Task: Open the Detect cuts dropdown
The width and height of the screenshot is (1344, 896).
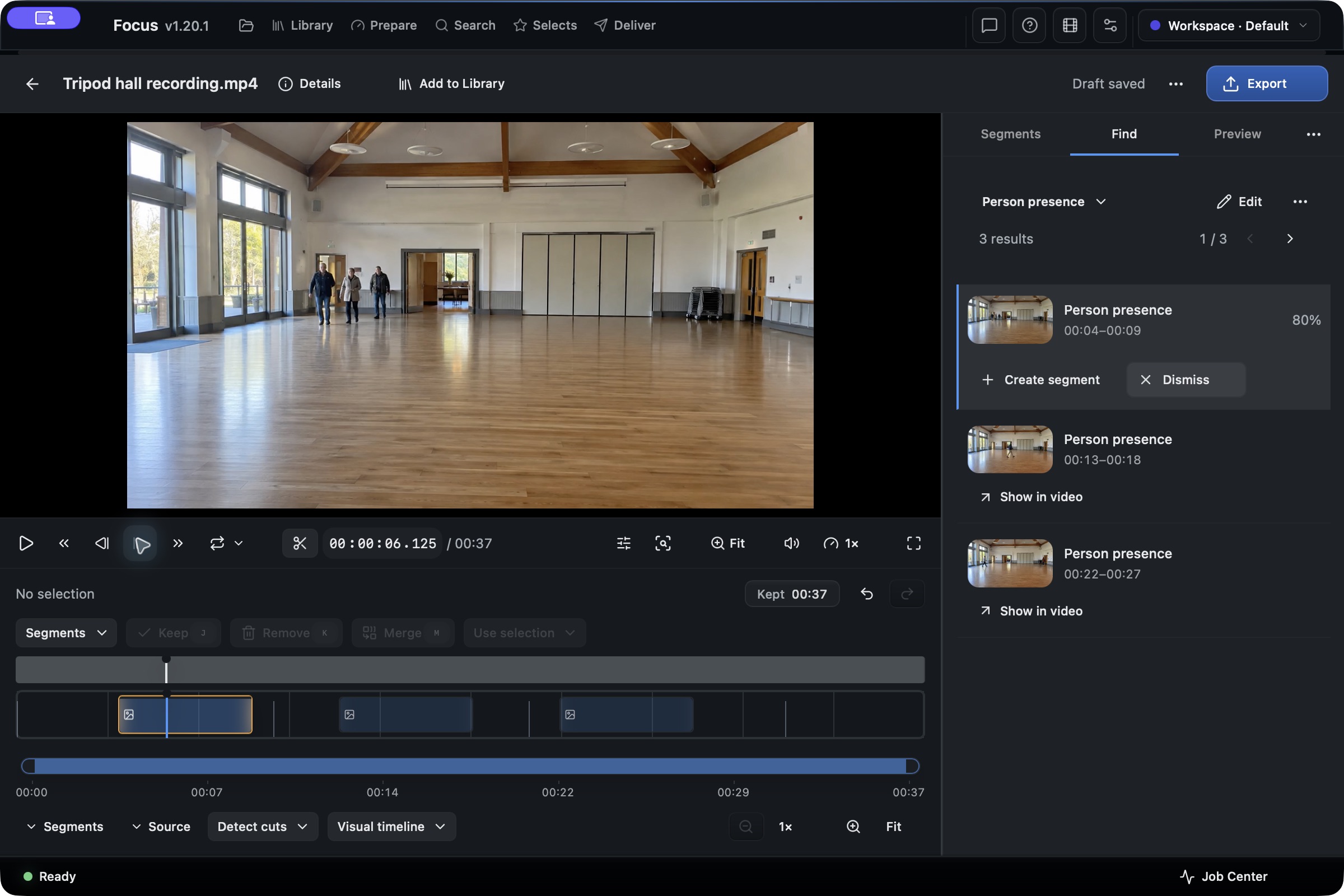Action: tap(263, 827)
